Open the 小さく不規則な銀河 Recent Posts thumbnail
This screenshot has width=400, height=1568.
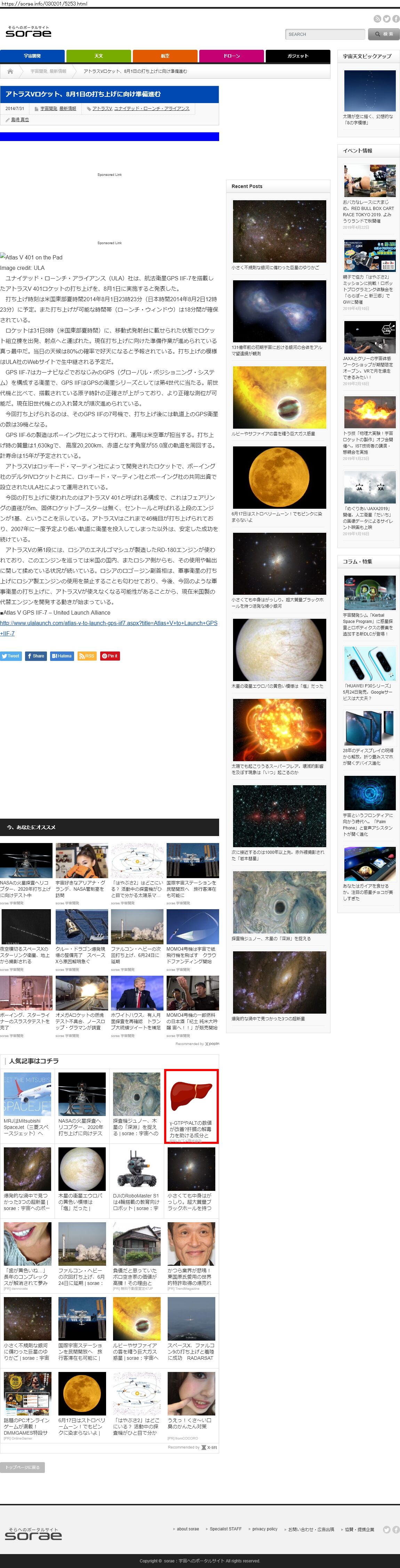(x=279, y=231)
